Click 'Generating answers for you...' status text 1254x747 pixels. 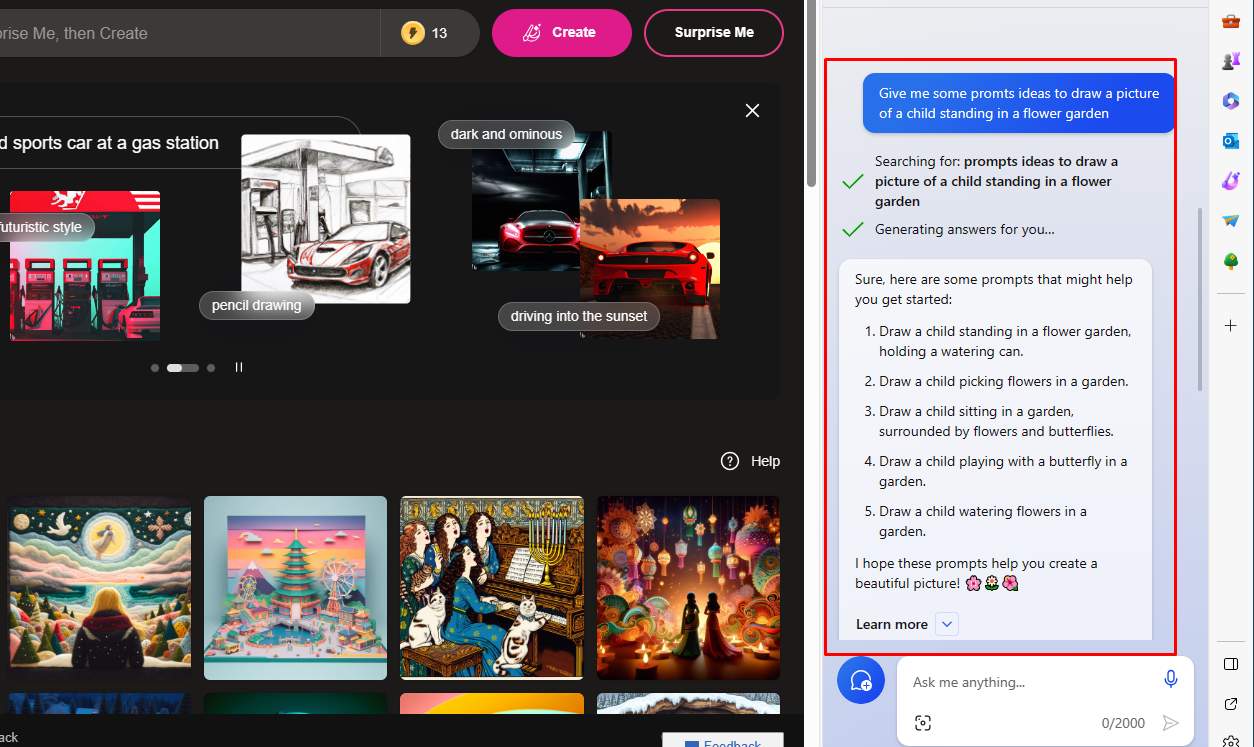pos(964,229)
